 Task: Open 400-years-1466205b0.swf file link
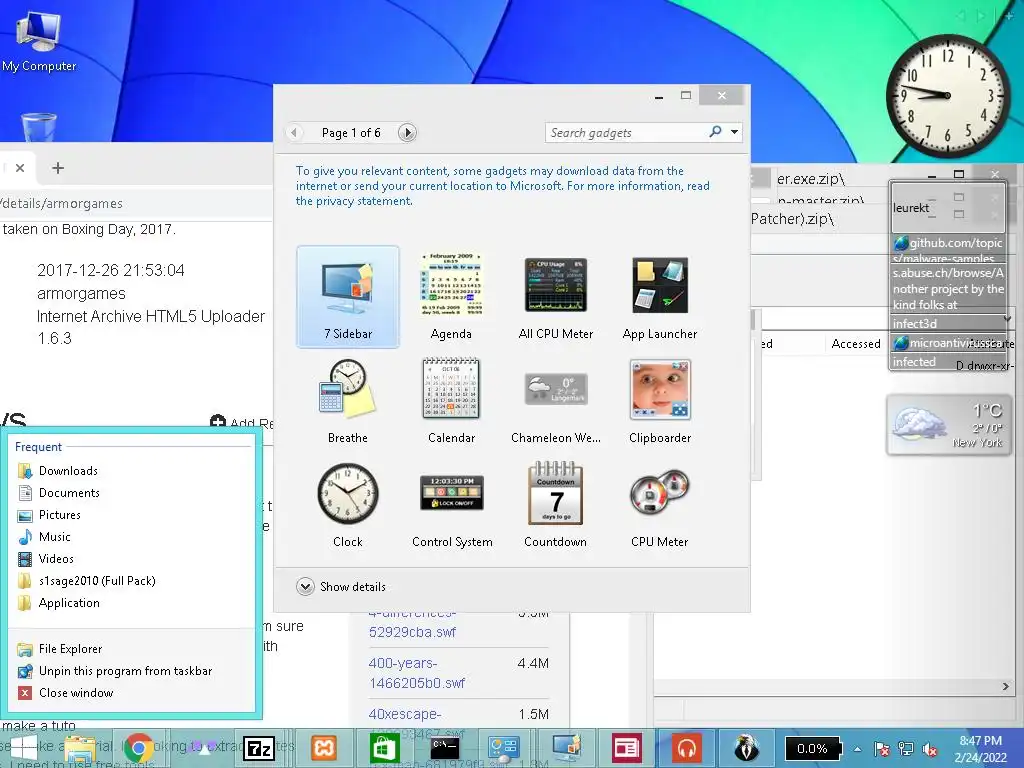(x=417, y=673)
